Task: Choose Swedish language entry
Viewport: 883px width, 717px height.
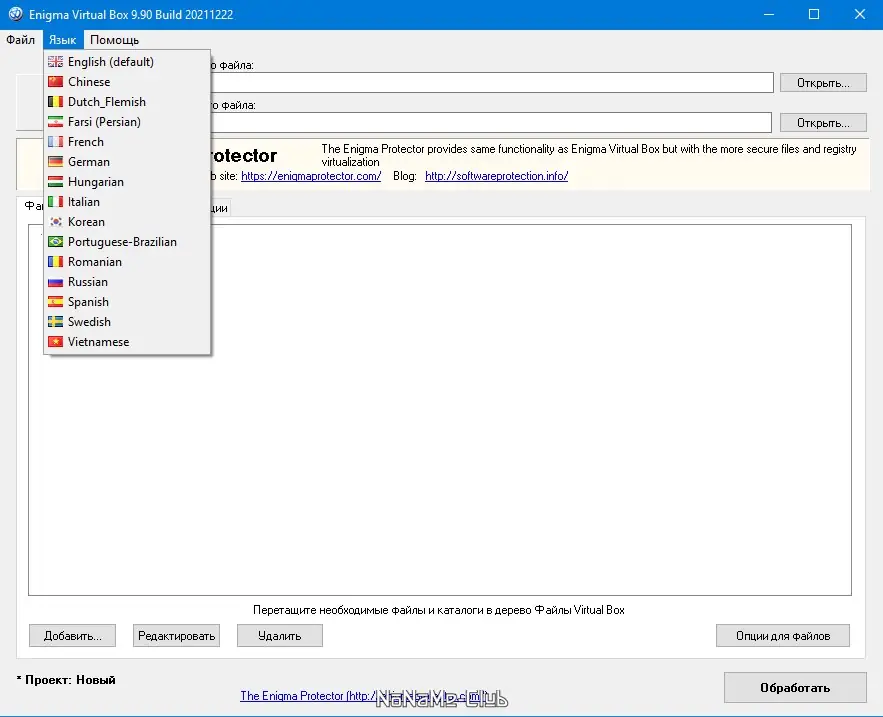Action: coord(127,322)
